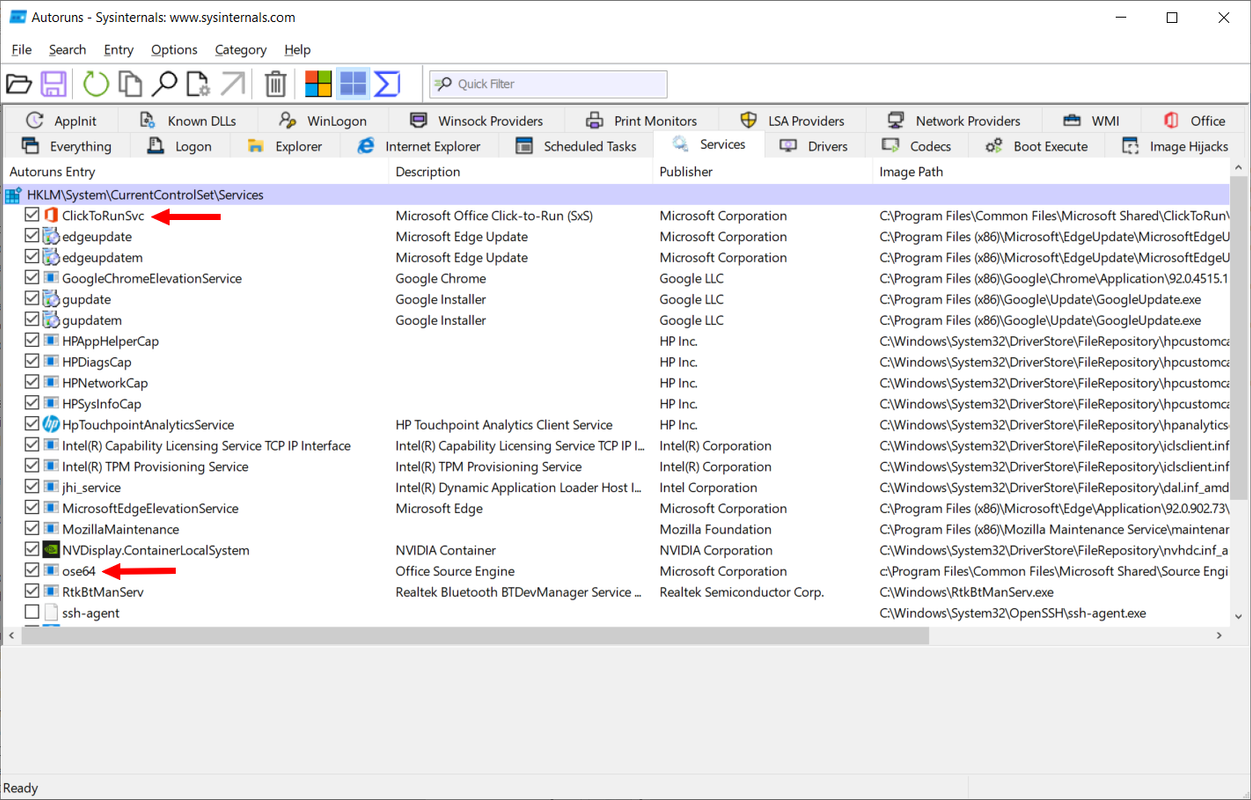The width and height of the screenshot is (1251, 800).
Task: Click the Autoruns app icon in title bar
Action: 18,18
